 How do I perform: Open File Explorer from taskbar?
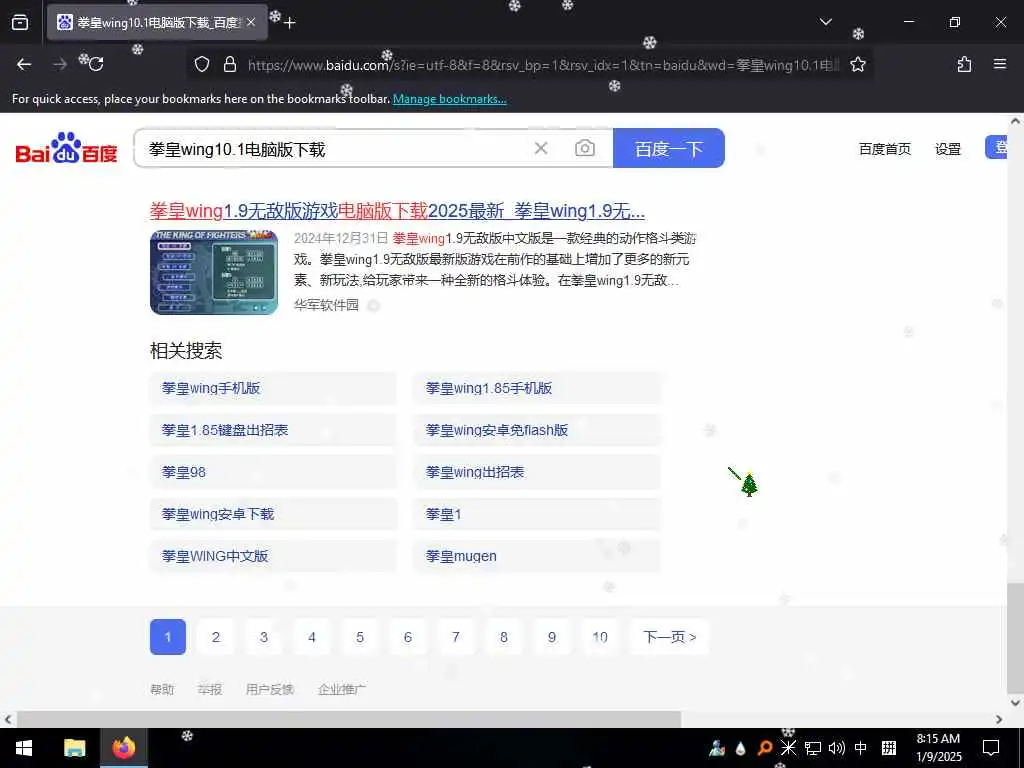tap(74, 748)
